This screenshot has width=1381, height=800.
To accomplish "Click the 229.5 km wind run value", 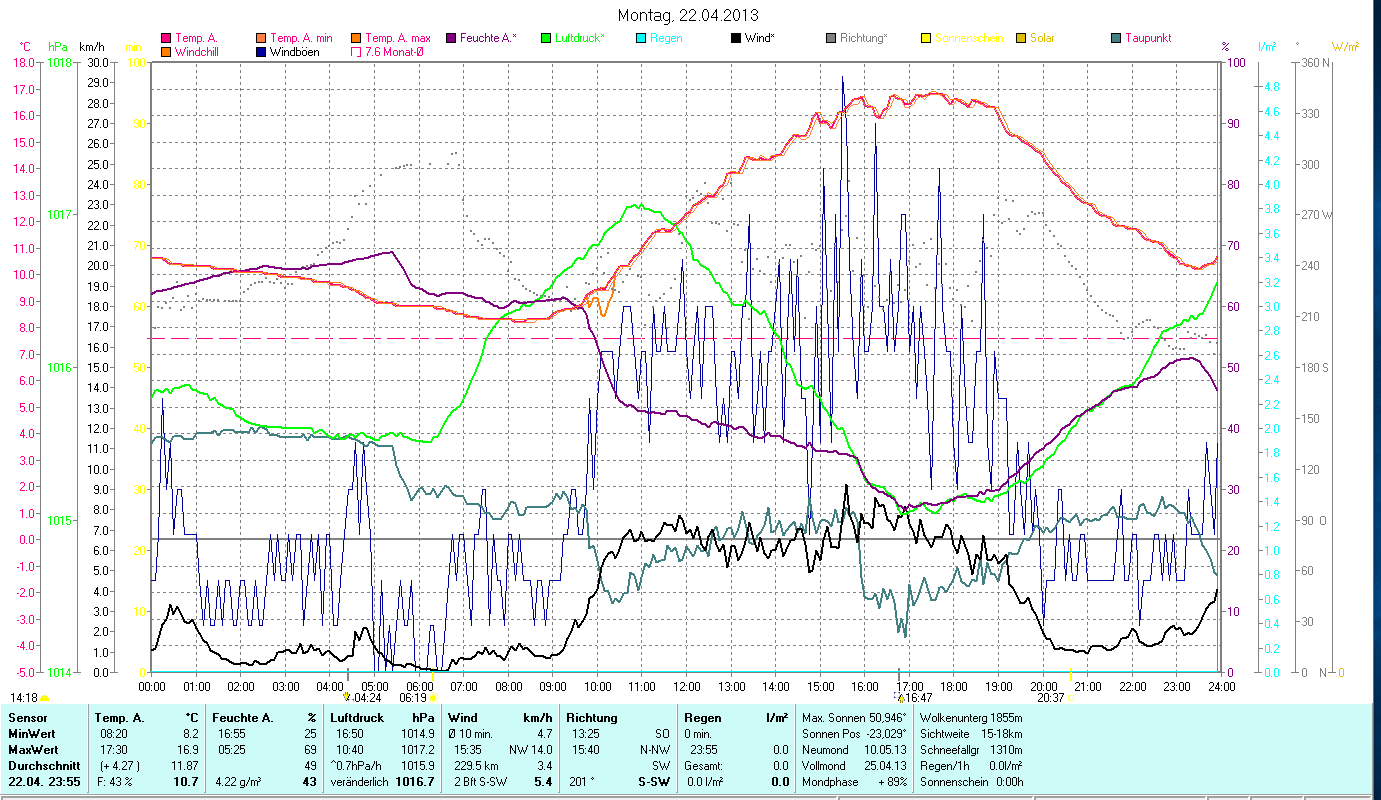I will click(x=477, y=766).
